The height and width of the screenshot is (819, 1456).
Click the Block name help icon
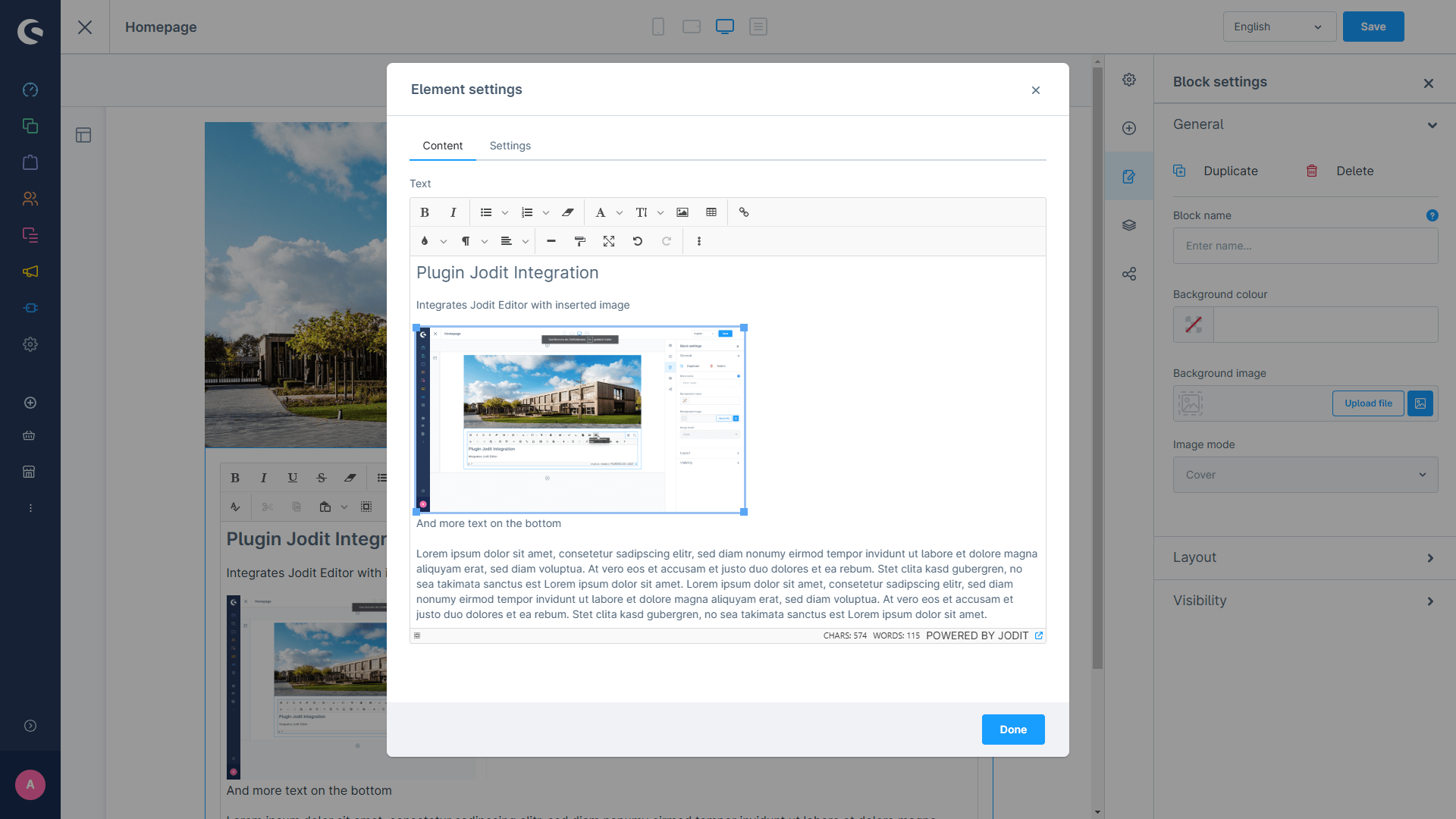point(1432,215)
